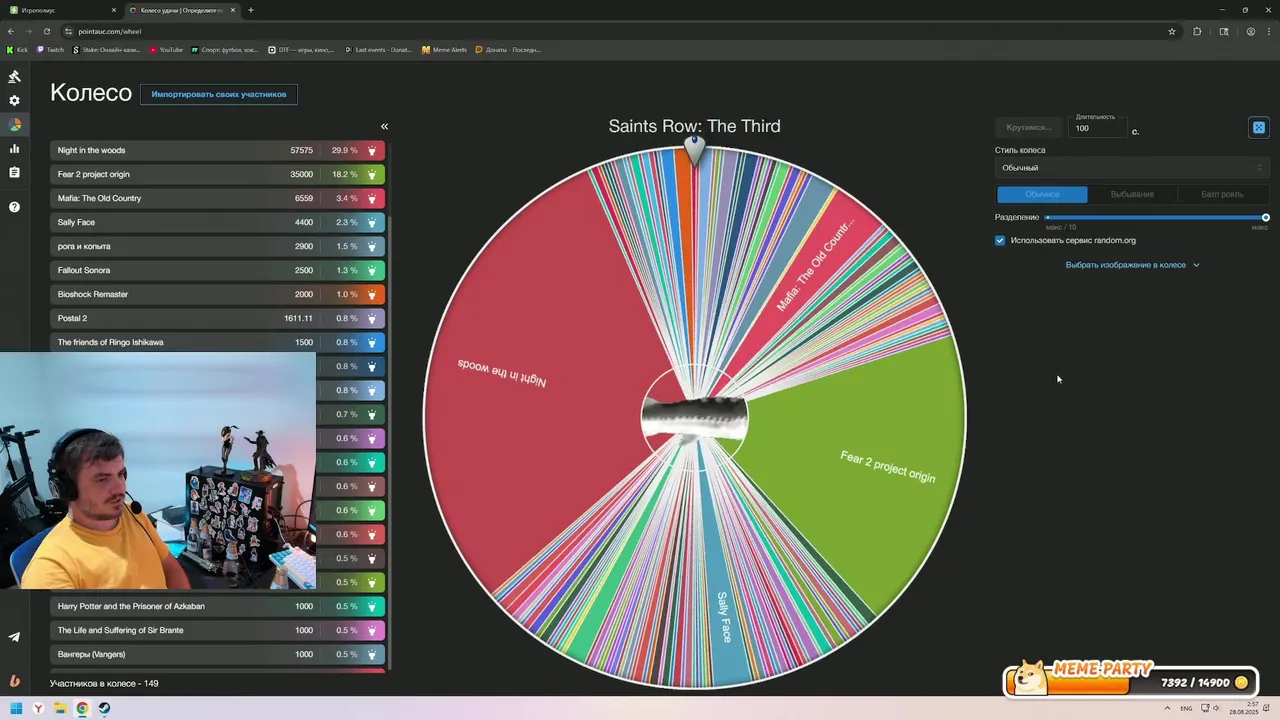Click spotlight icon for Sir Brante row

click(372, 630)
